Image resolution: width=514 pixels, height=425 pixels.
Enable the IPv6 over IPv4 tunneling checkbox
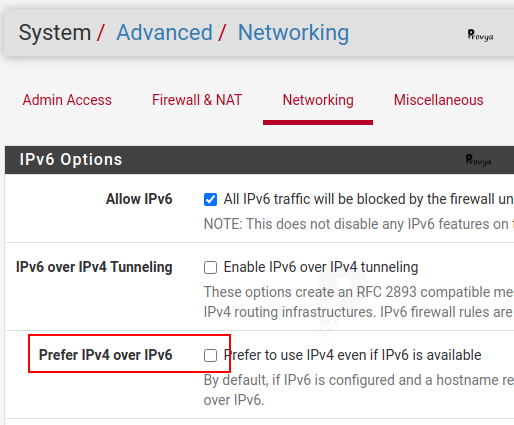coord(210,268)
